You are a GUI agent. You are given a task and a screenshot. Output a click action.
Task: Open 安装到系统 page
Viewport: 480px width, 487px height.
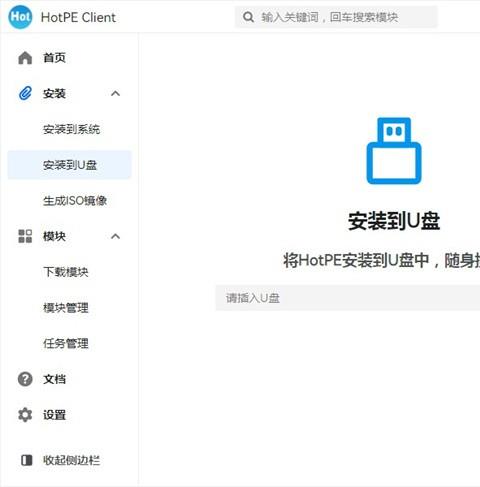click(x=71, y=129)
